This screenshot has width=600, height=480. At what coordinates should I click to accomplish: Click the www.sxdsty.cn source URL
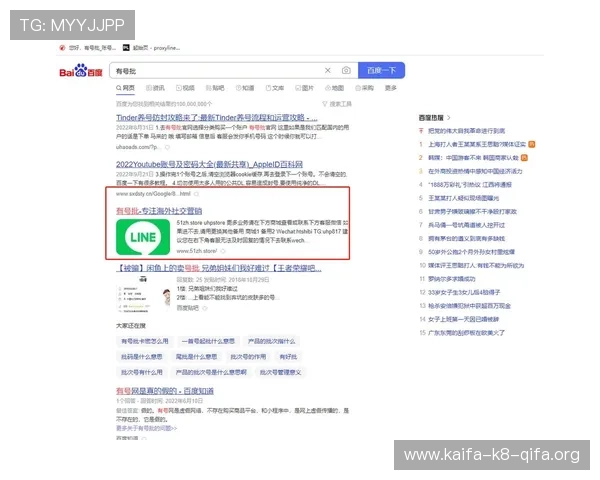(x=153, y=194)
